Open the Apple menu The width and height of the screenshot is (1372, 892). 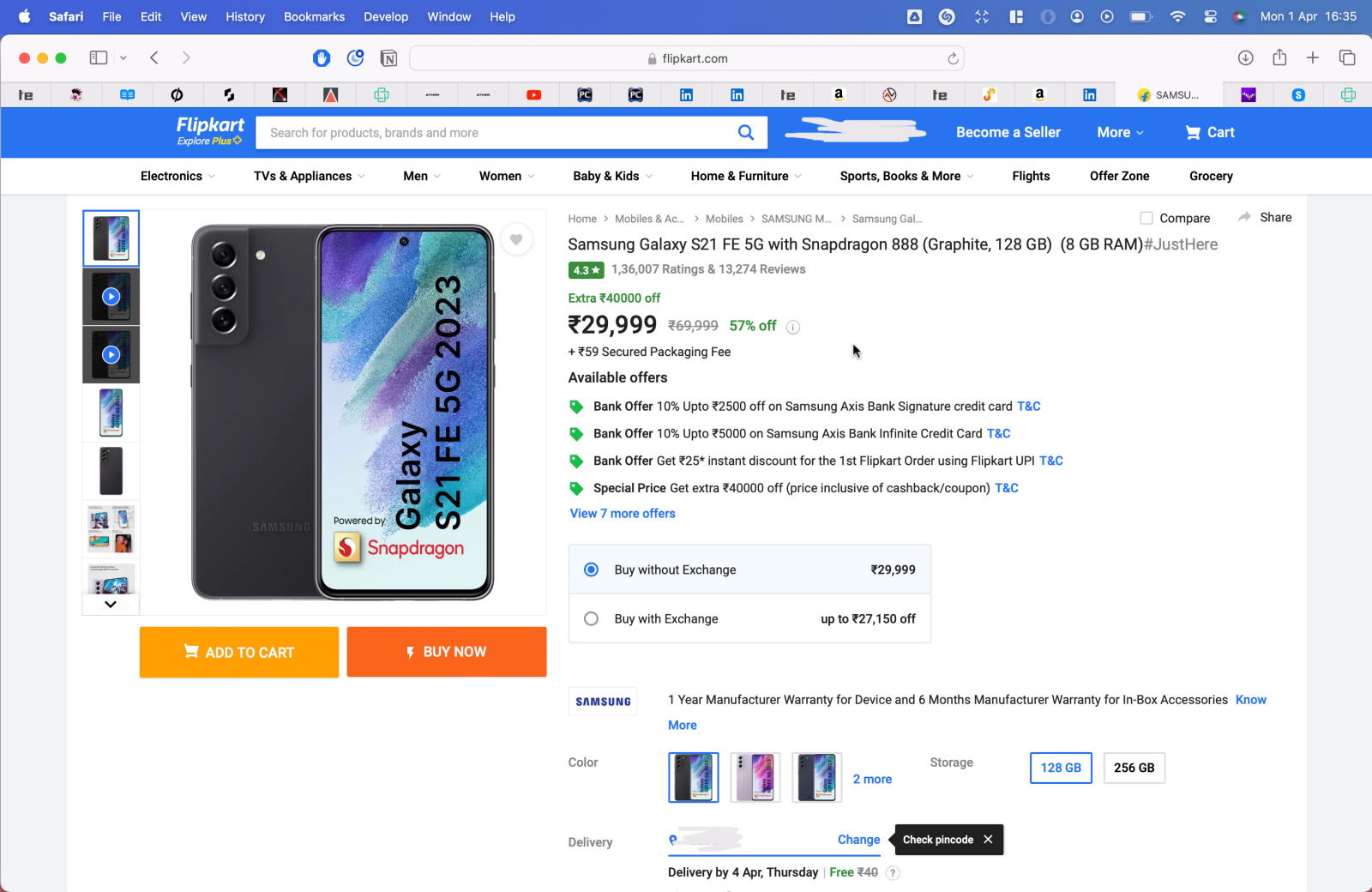point(24,16)
